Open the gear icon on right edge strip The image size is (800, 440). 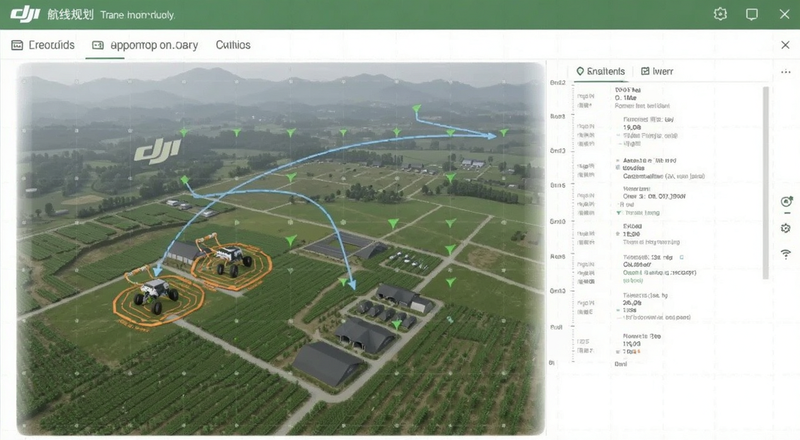pos(786,228)
